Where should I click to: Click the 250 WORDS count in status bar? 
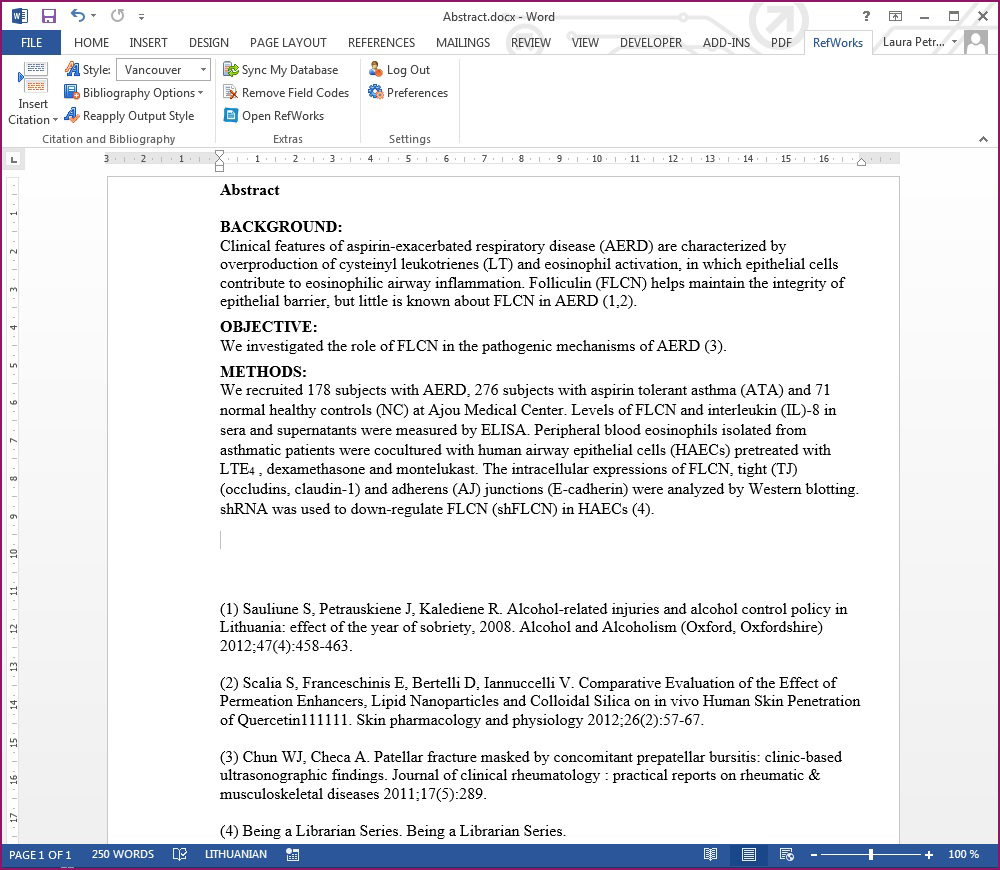point(123,855)
